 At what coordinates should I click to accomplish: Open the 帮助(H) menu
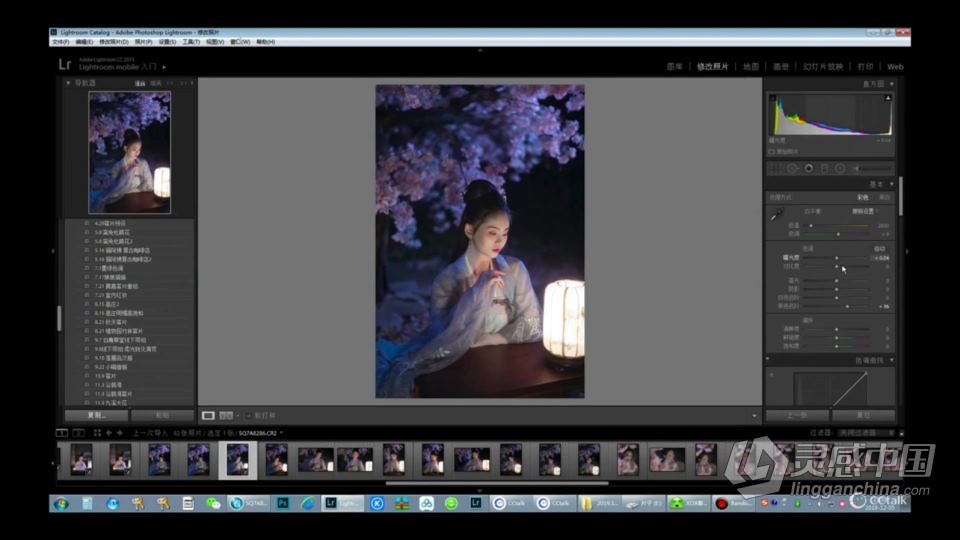click(265, 42)
